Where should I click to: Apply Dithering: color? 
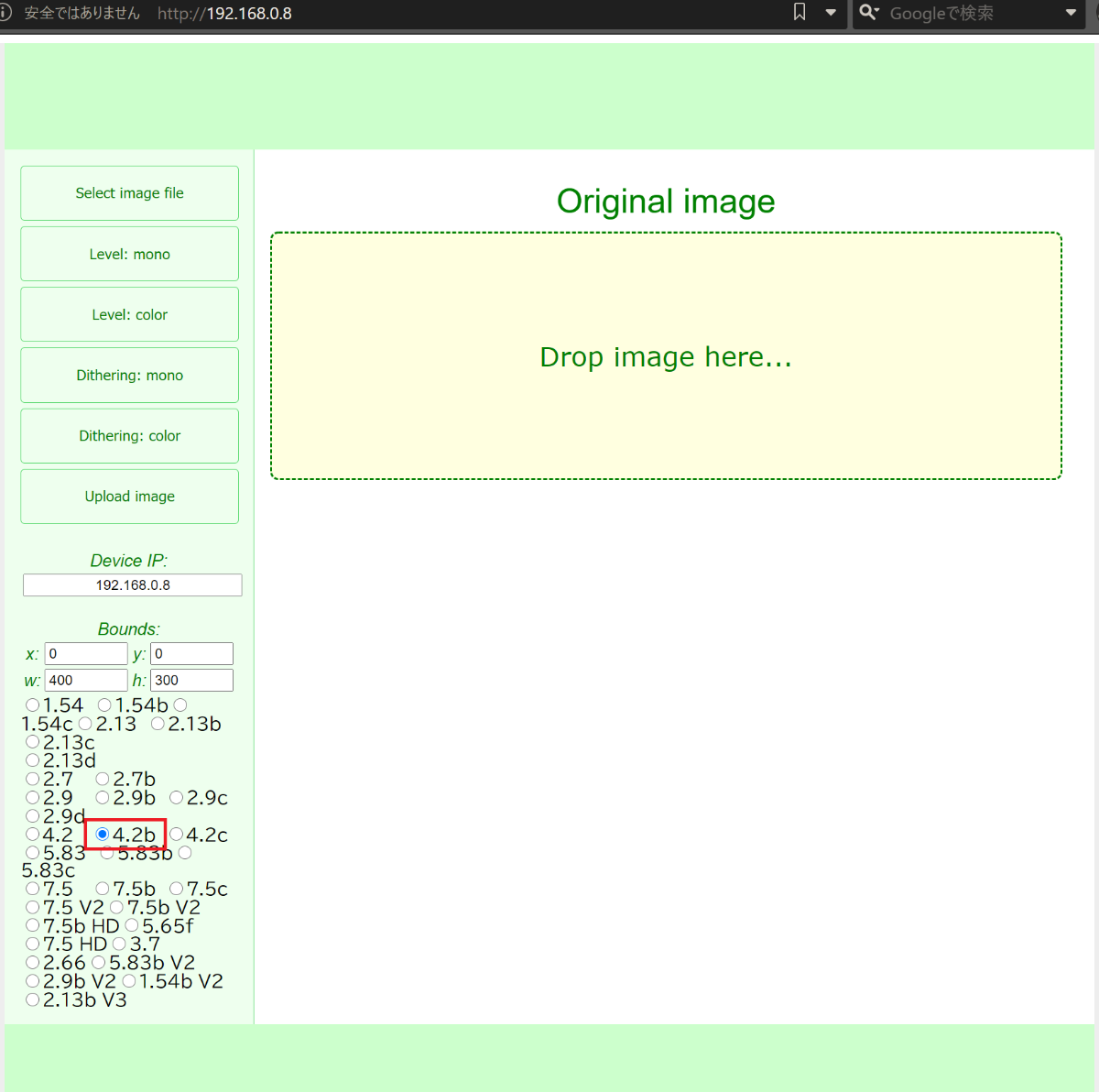129,436
